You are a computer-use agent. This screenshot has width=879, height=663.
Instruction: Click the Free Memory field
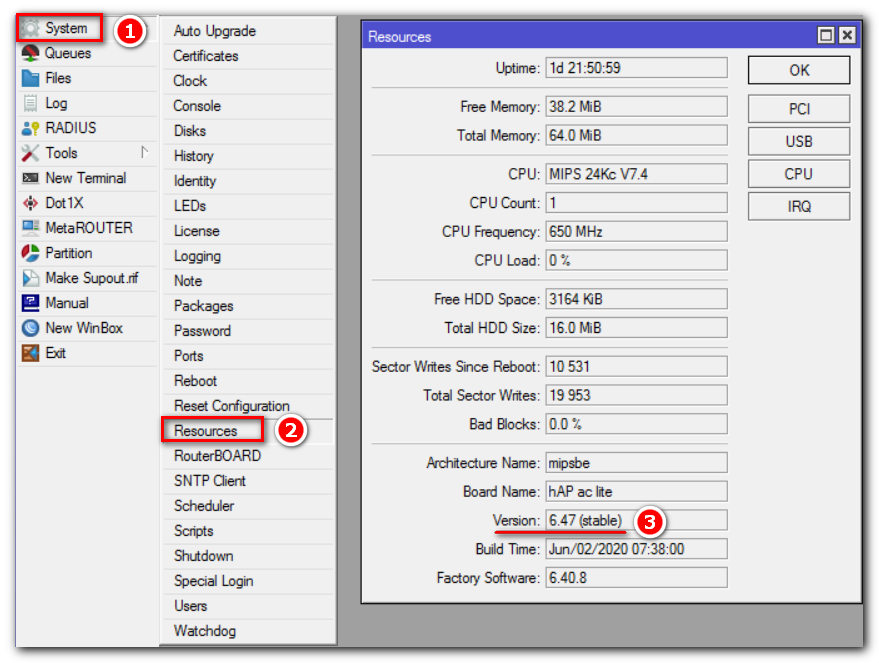[x=636, y=106]
